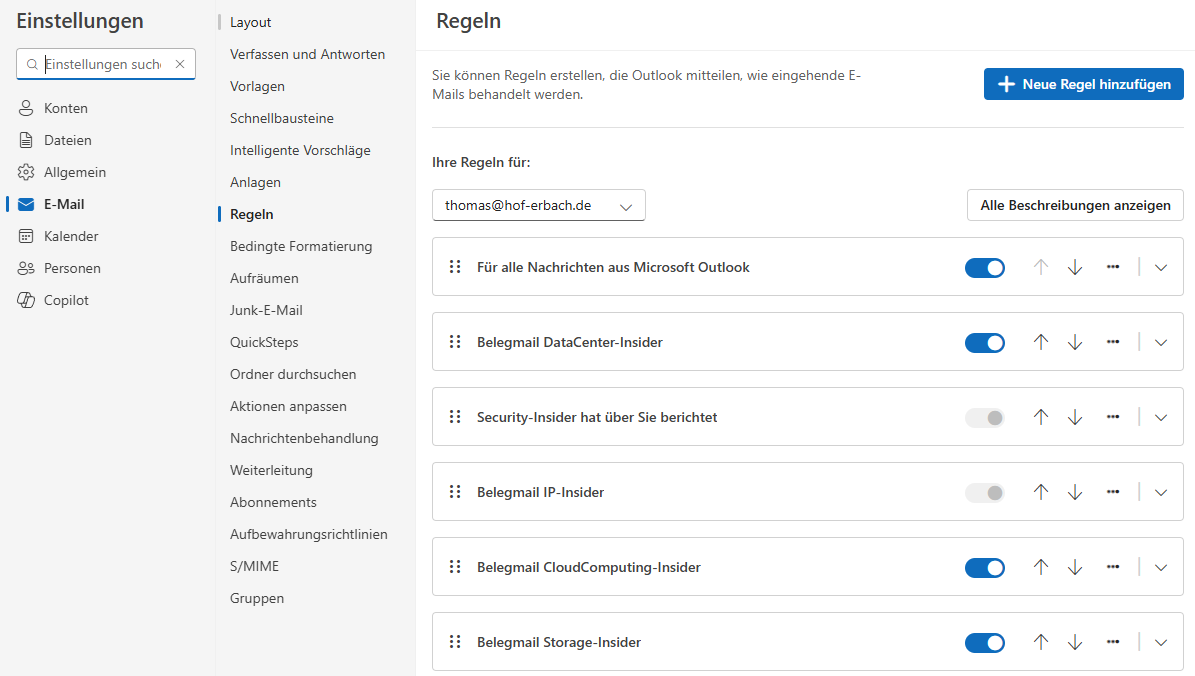Go to Junk-E-Mail settings
Viewport: 1195px width, 676px height.
[266, 310]
